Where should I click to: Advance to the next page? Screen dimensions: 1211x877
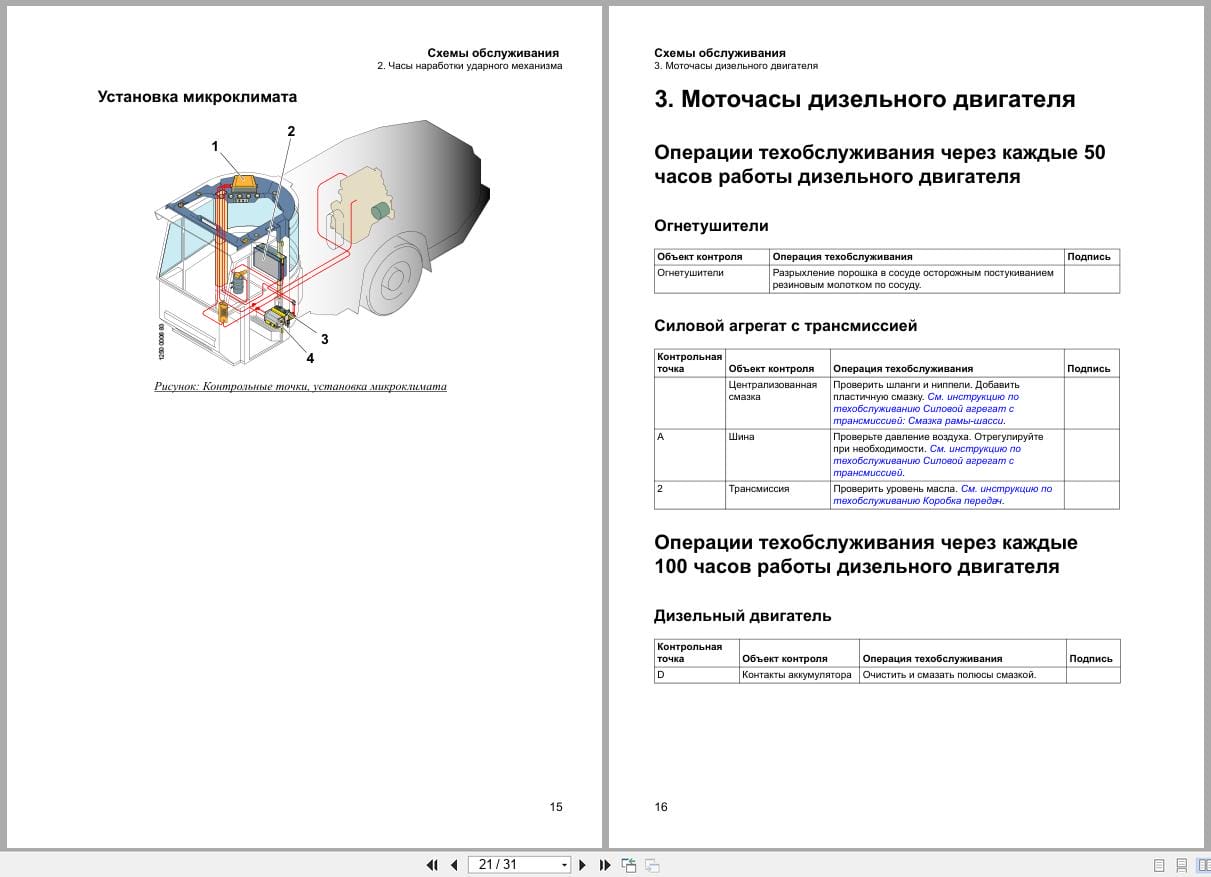click(583, 864)
